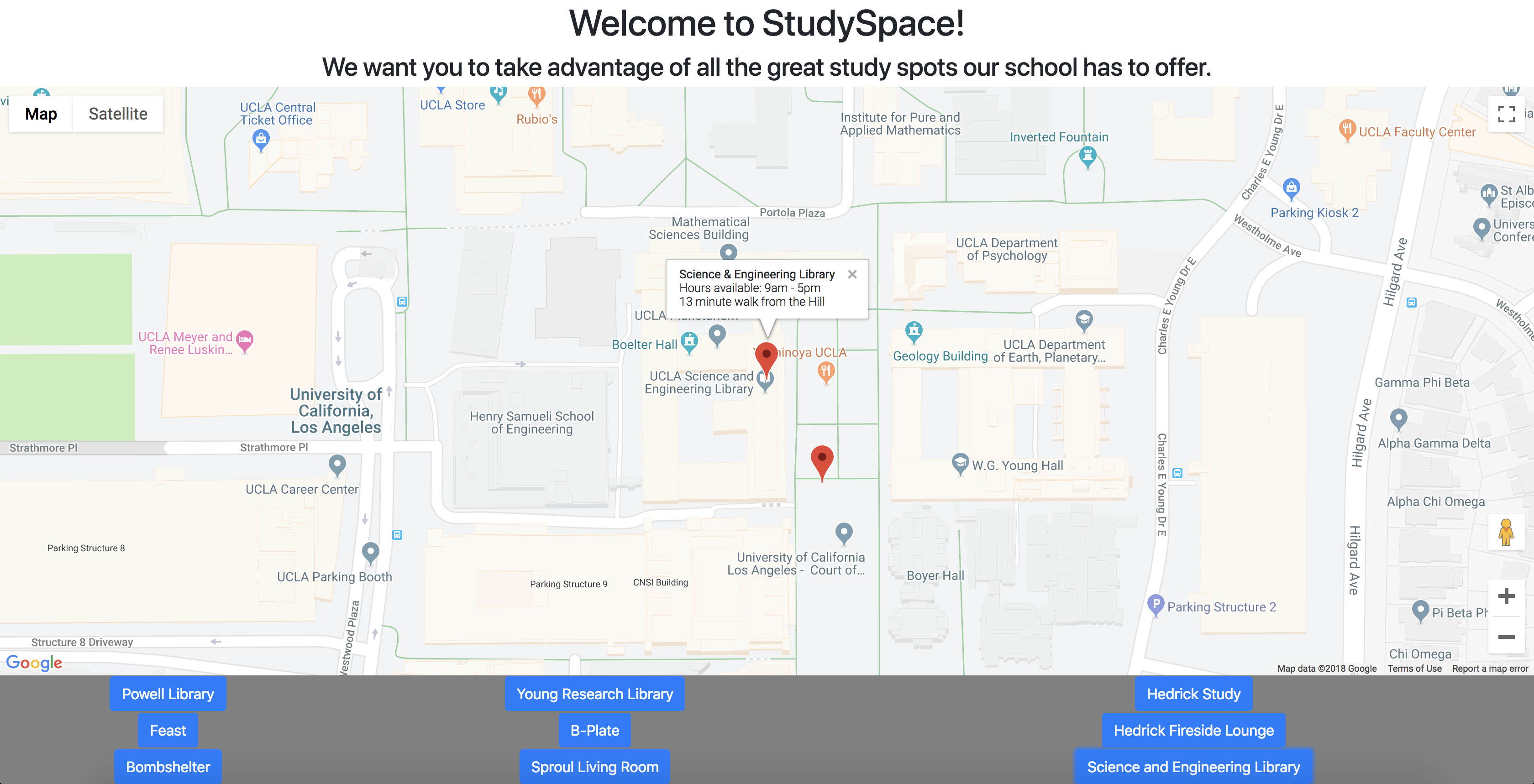The image size is (1534, 784).
Task: Click the UCLA Meyer and Renee Luskin hotel pin
Action: coord(245,342)
